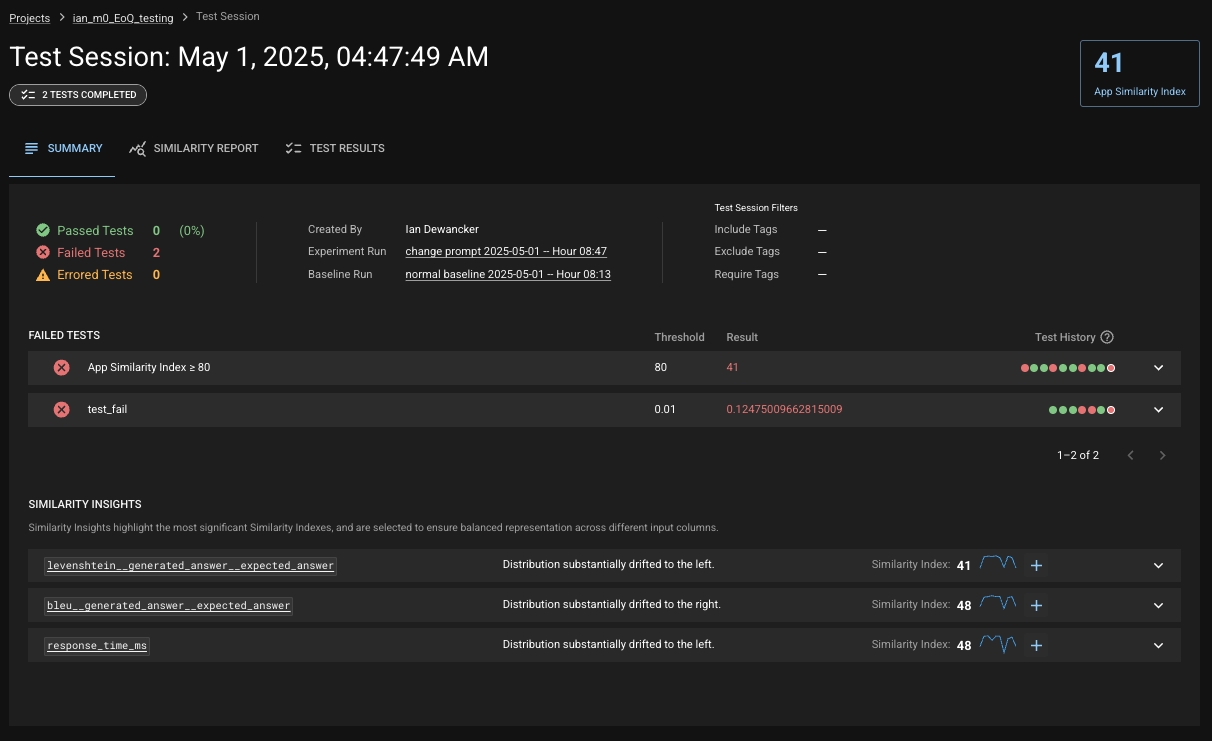The image size is (1212, 741).
Task: Click the previous page arrow in failed tests
Action: (1131, 455)
